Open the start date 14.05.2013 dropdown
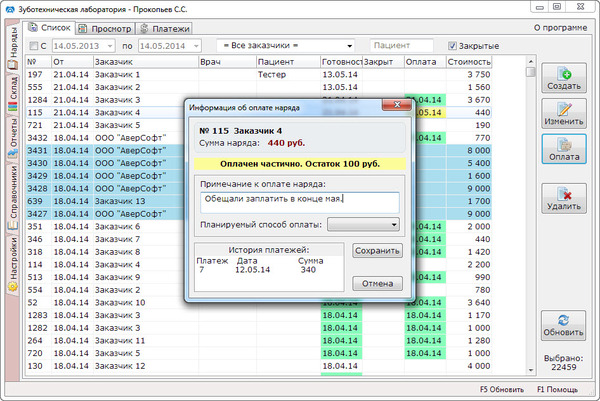 (x=110, y=46)
